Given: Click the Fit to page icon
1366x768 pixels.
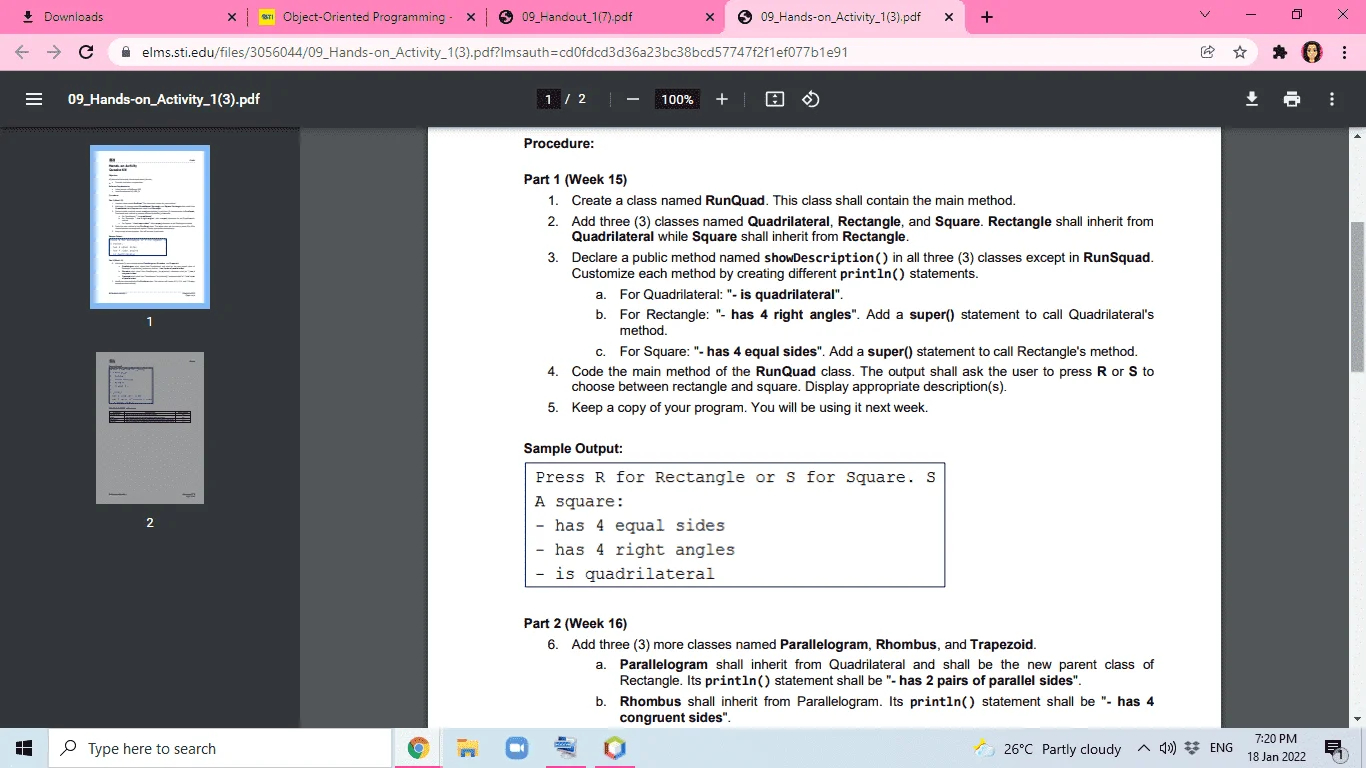Looking at the screenshot, I should (774, 99).
